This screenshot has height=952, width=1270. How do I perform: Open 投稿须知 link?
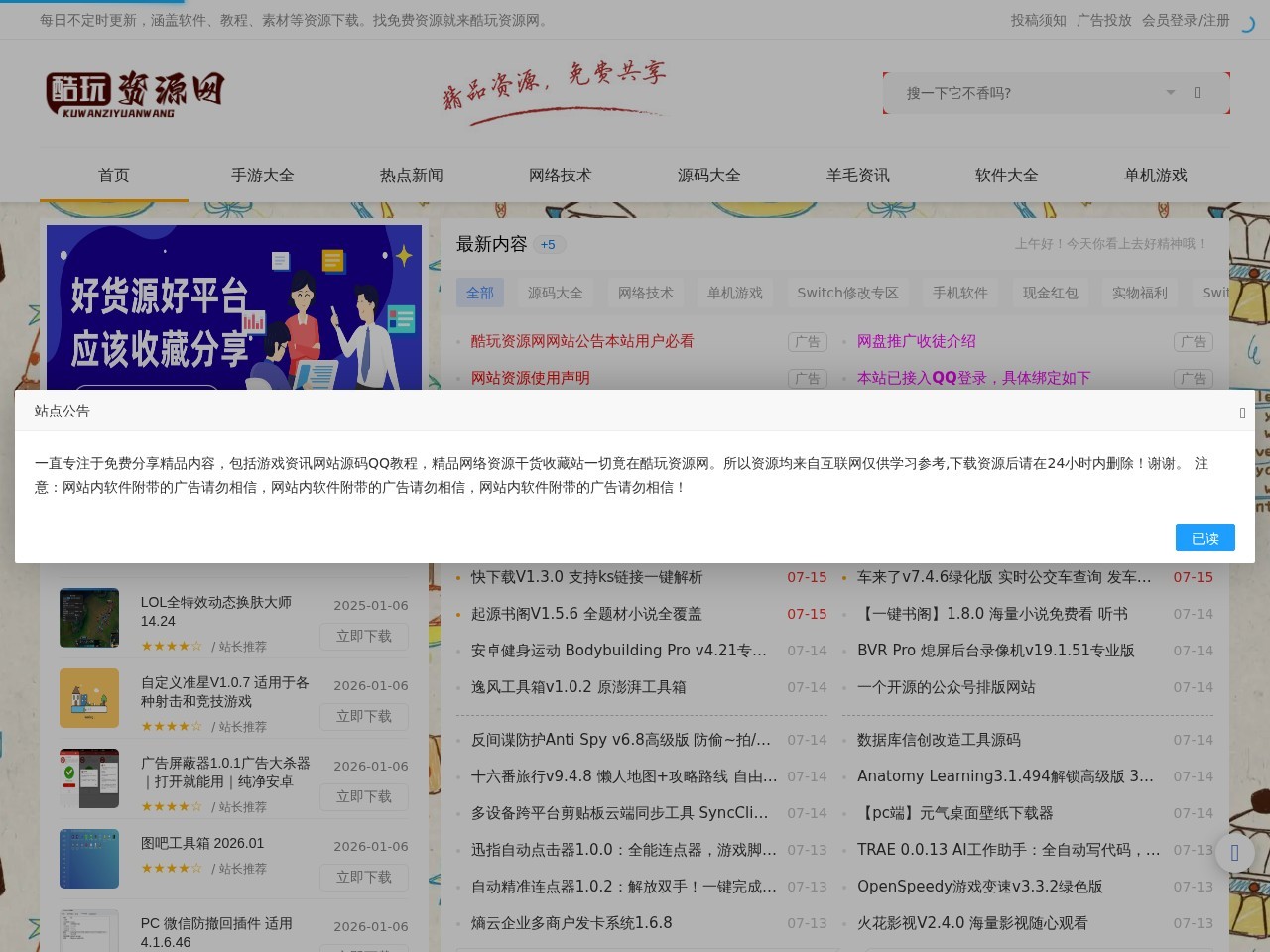[x=1038, y=20]
